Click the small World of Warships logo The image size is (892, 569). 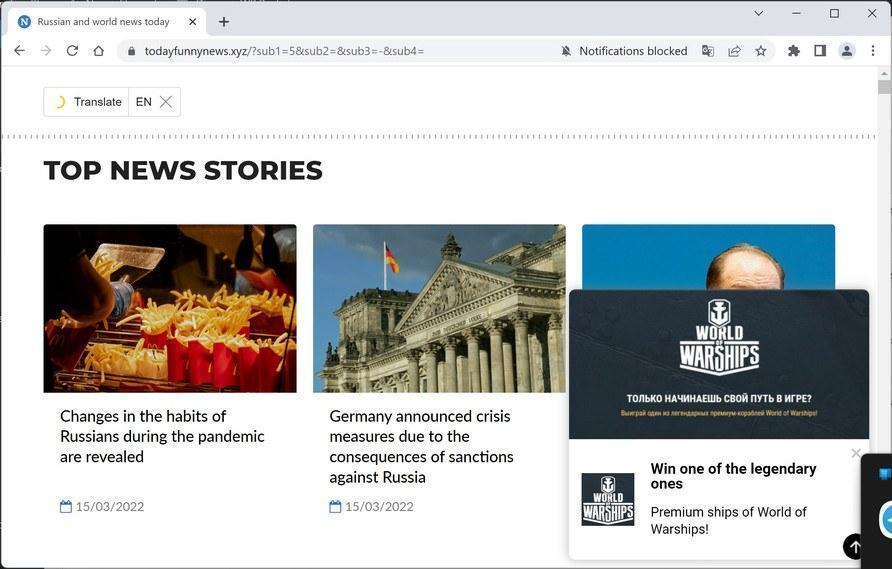point(608,499)
